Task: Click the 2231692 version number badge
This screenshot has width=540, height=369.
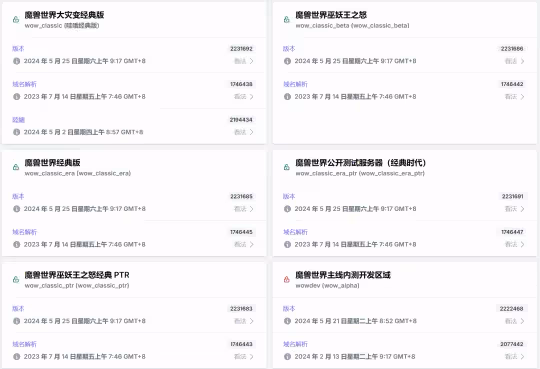Action: point(241,49)
